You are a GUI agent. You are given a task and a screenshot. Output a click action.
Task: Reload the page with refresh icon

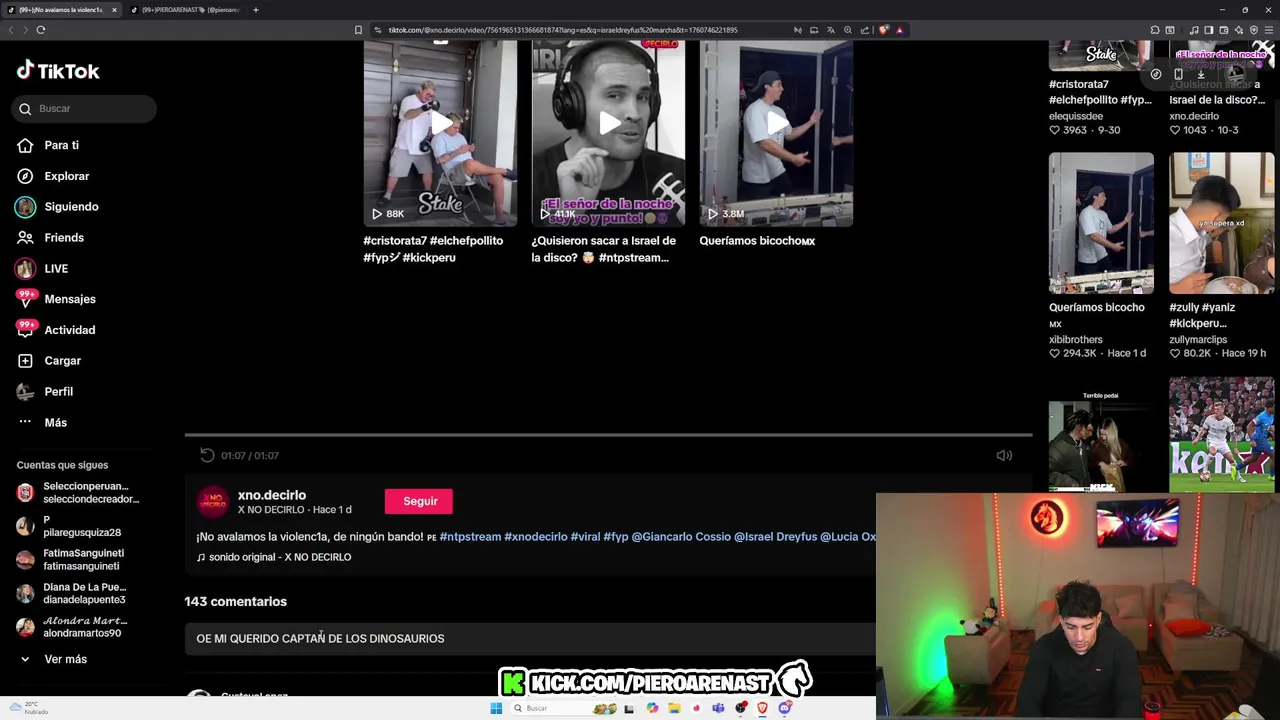pyautogui.click(x=40, y=30)
